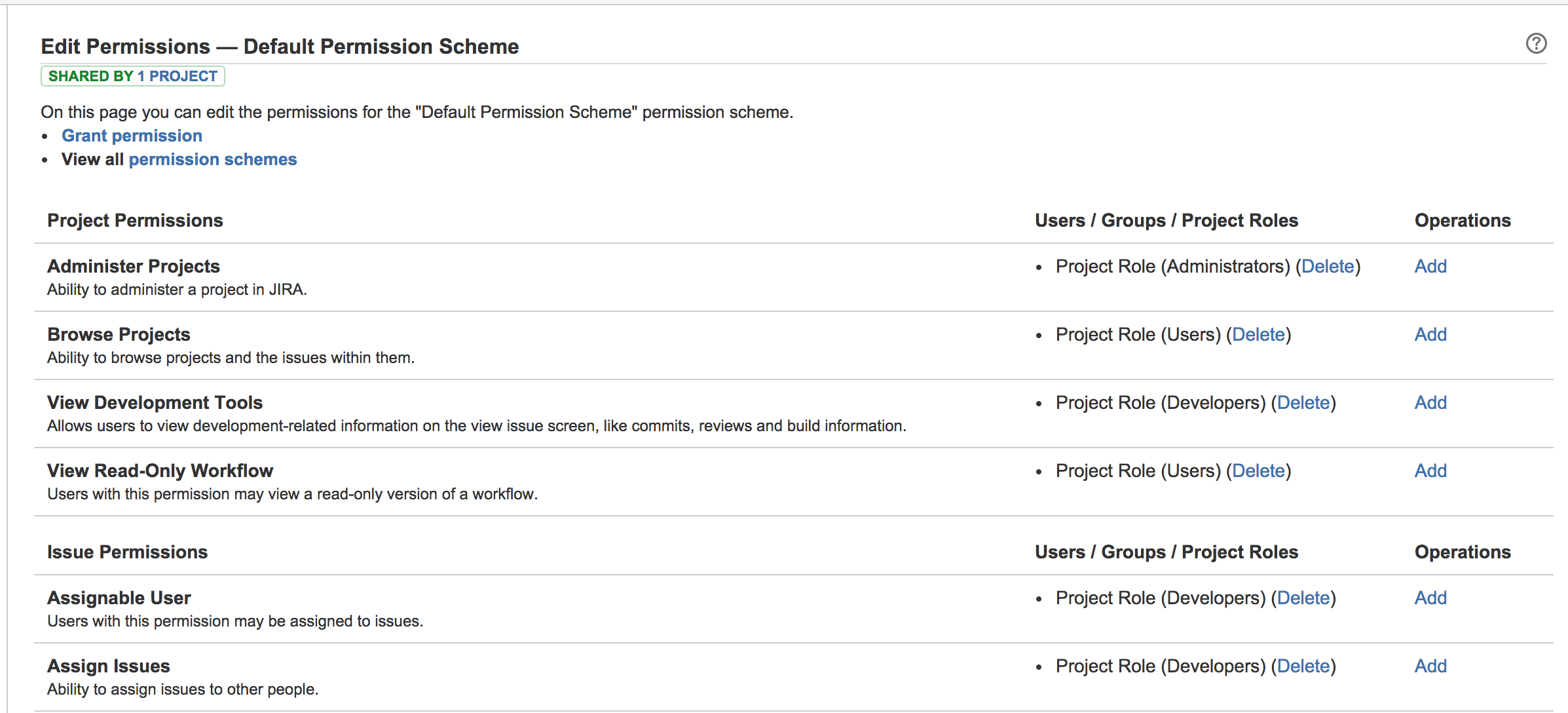
Task: Click the Issue Permissions section header
Action: (x=127, y=552)
